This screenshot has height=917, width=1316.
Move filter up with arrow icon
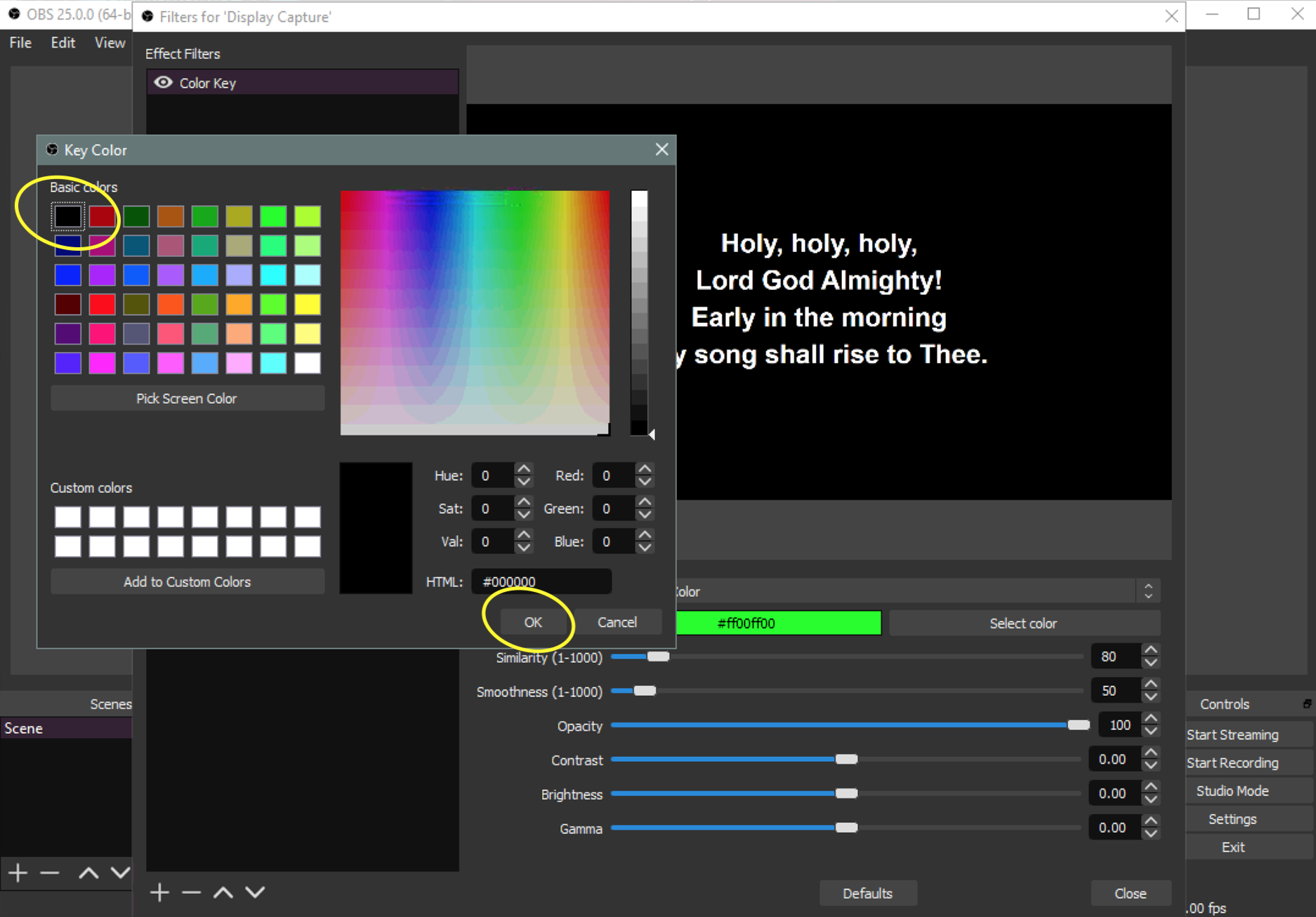[223, 892]
